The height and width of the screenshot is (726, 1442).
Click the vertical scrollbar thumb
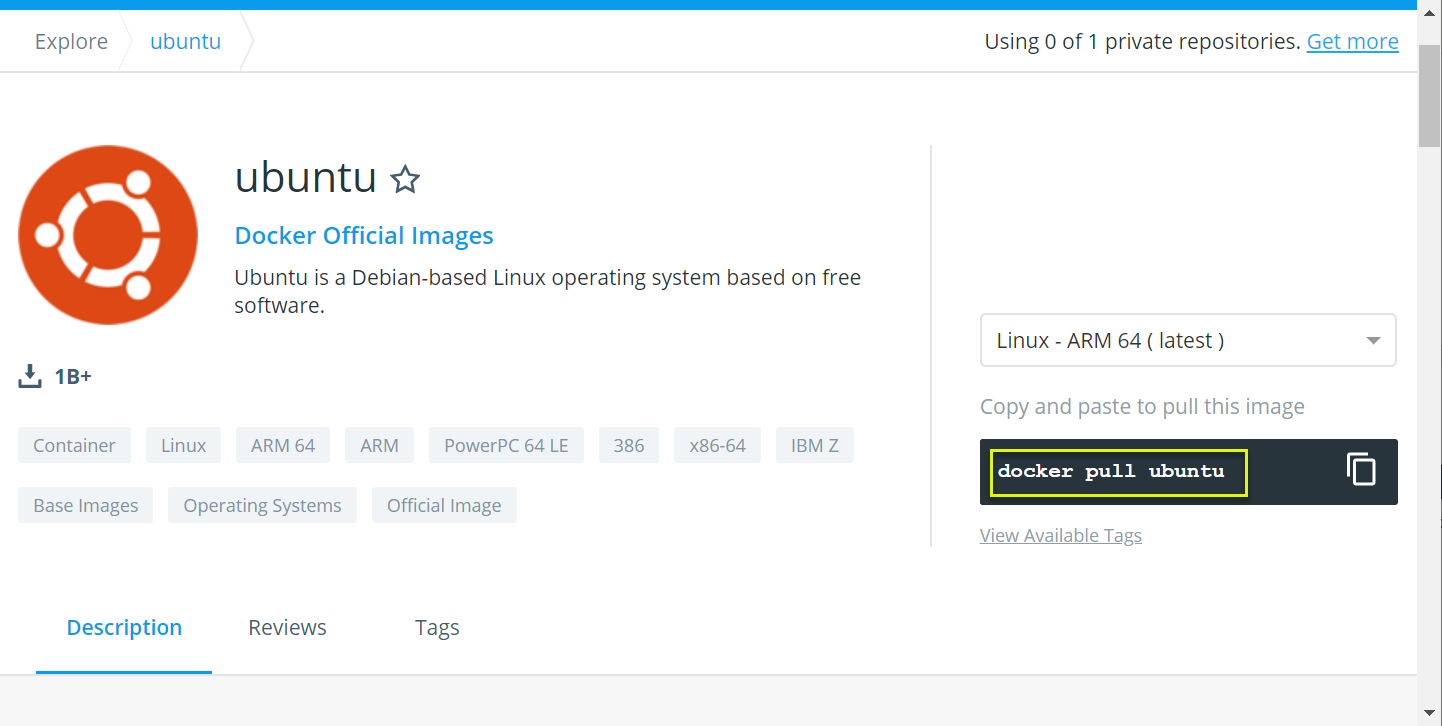1429,95
